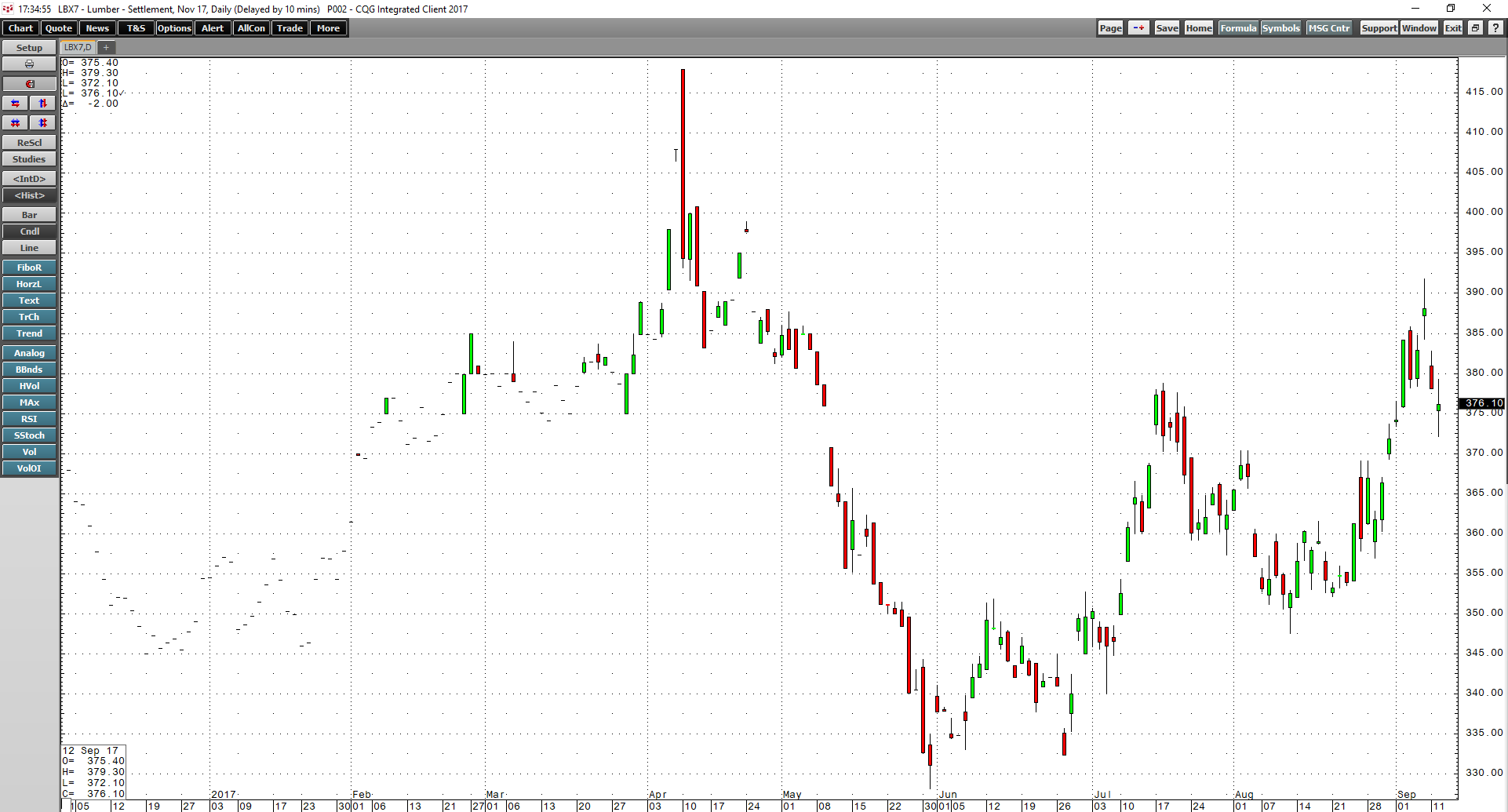Open the Studies button
The height and width of the screenshot is (812, 1508).
[29, 159]
